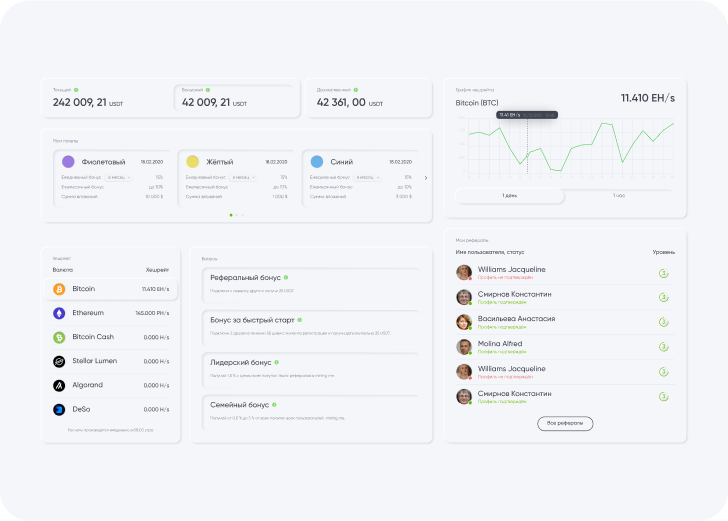Image resolution: width=728 pixels, height=521 pixels.
Task: Click info dot next to Семейный бонус
Action: 274,405
